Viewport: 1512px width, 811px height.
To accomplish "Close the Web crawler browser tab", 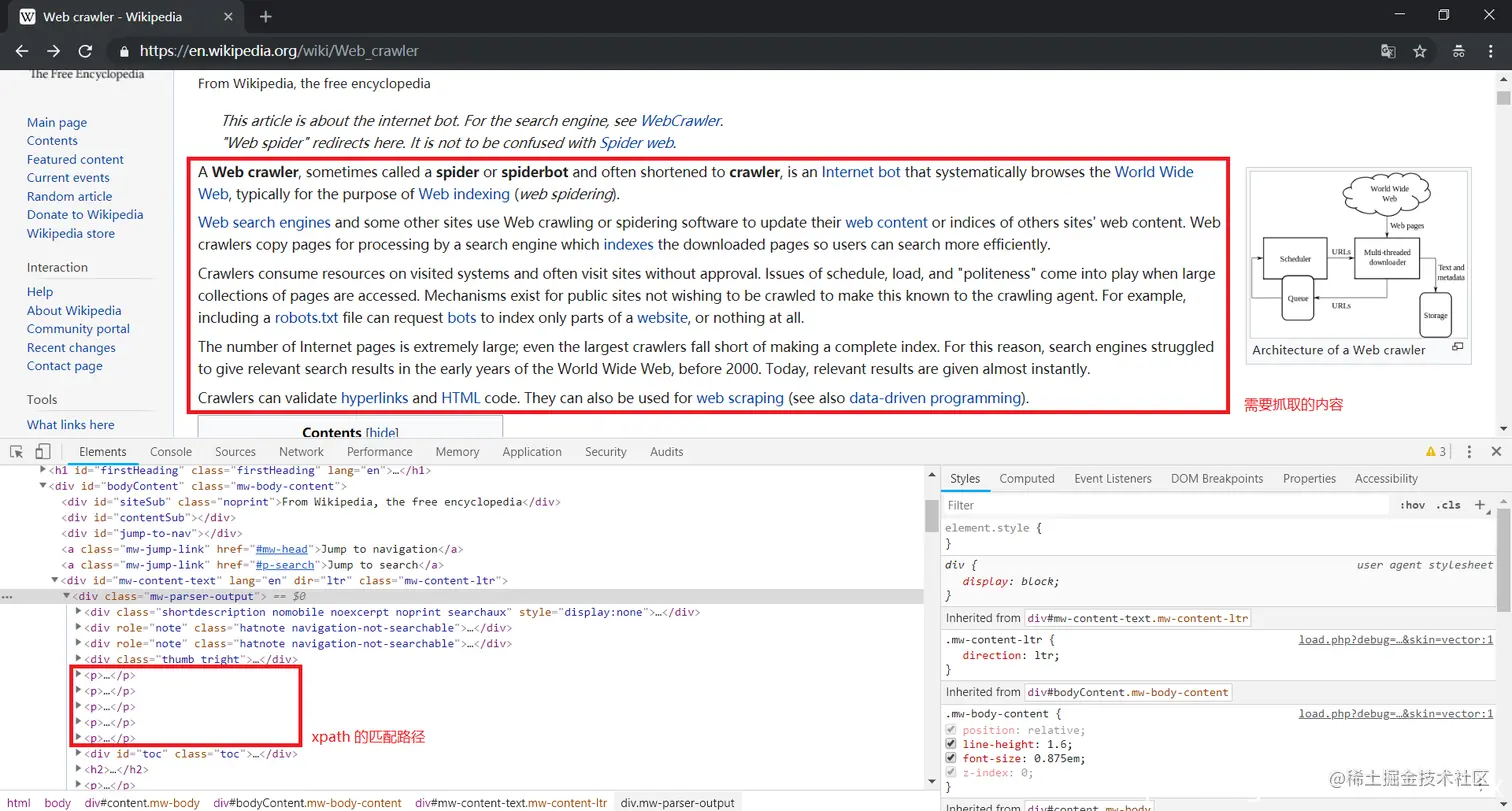I will [x=230, y=17].
